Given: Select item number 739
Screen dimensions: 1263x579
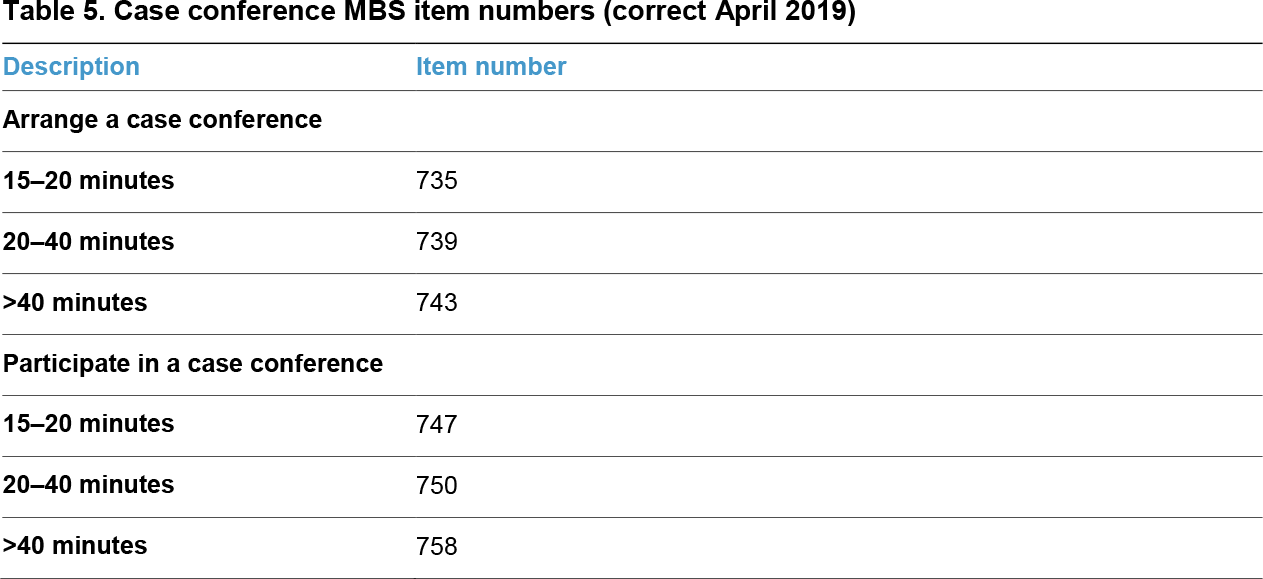Looking at the screenshot, I should [x=437, y=242].
